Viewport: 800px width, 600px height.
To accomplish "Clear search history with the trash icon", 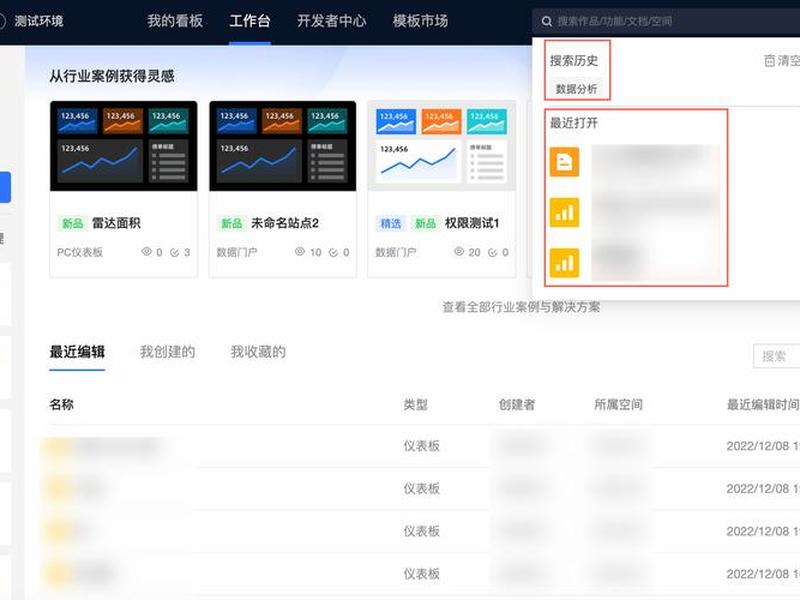I will [x=769, y=61].
